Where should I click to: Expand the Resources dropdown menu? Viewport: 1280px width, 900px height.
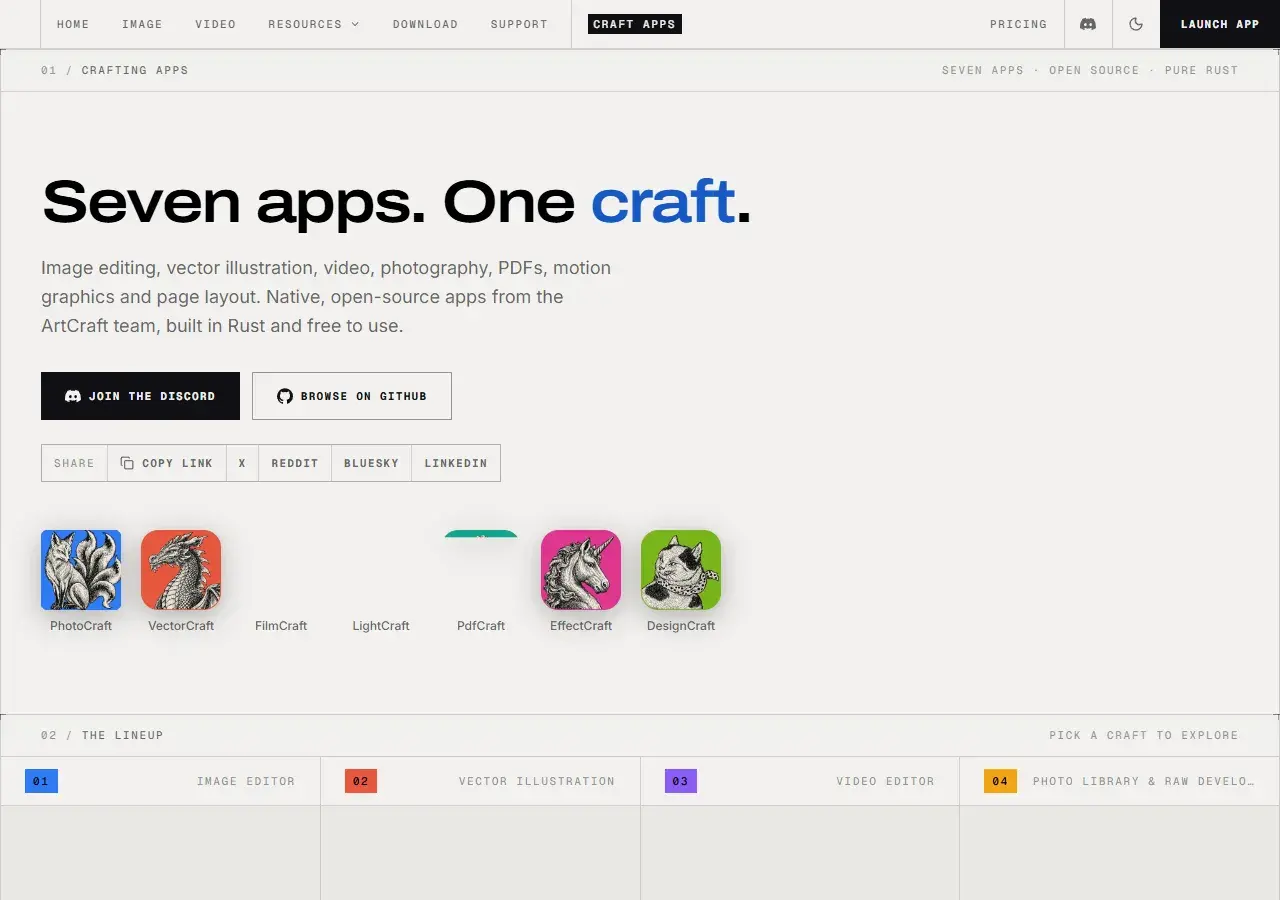[x=313, y=24]
